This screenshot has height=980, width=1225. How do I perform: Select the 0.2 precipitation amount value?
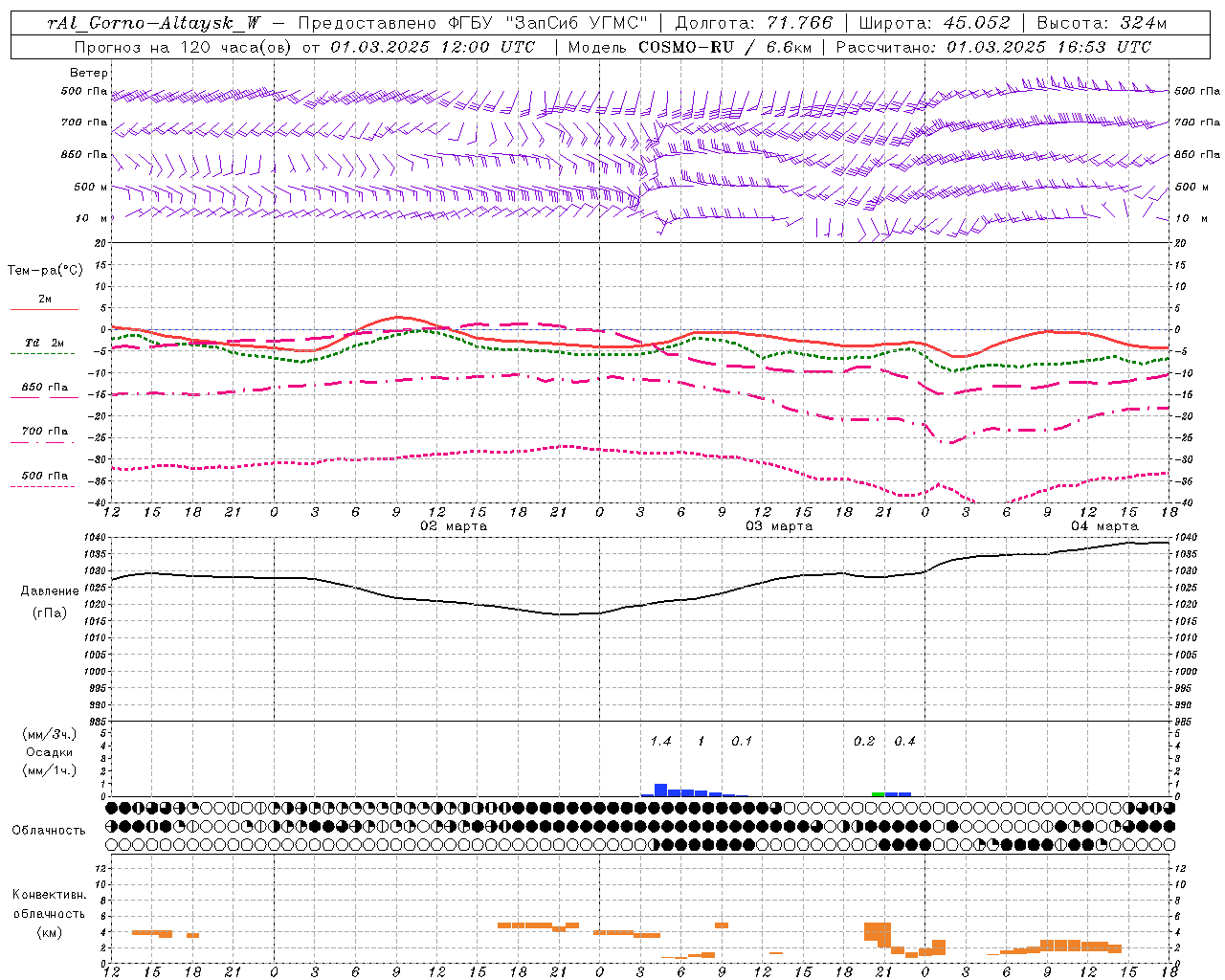[864, 742]
